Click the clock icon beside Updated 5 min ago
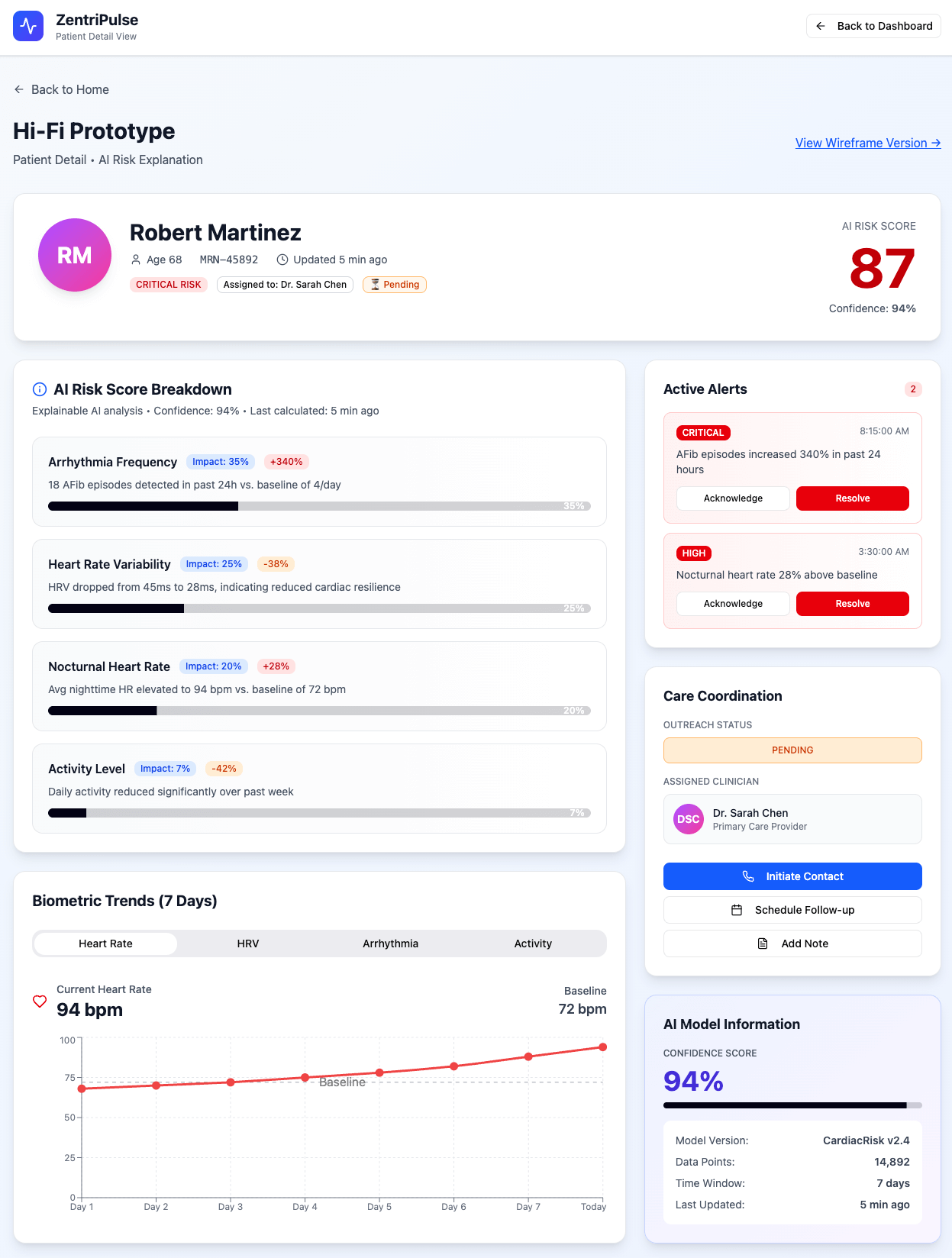The height and width of the screenshot is (1258, 952). coord(282,260)
